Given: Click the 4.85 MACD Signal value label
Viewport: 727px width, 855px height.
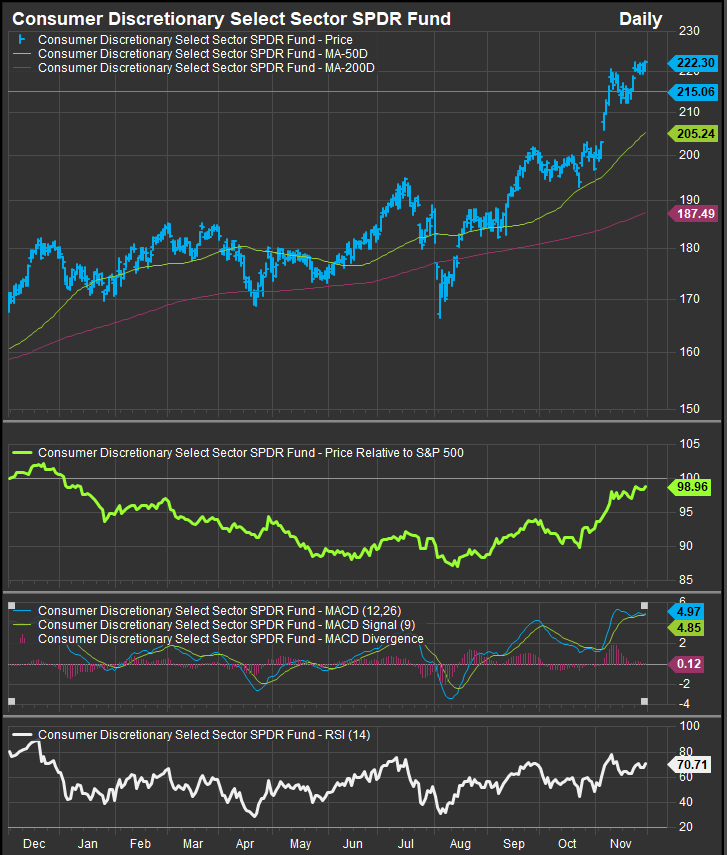Looking at the screenshot, I should (x=686, y=628).
